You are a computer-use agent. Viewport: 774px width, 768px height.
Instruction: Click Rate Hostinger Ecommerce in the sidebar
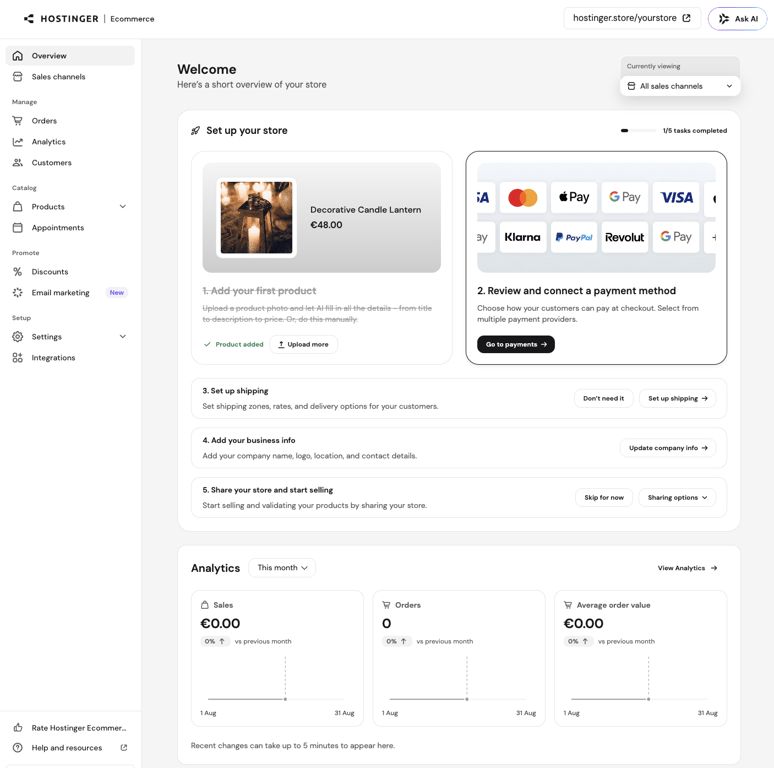[70, 728]
